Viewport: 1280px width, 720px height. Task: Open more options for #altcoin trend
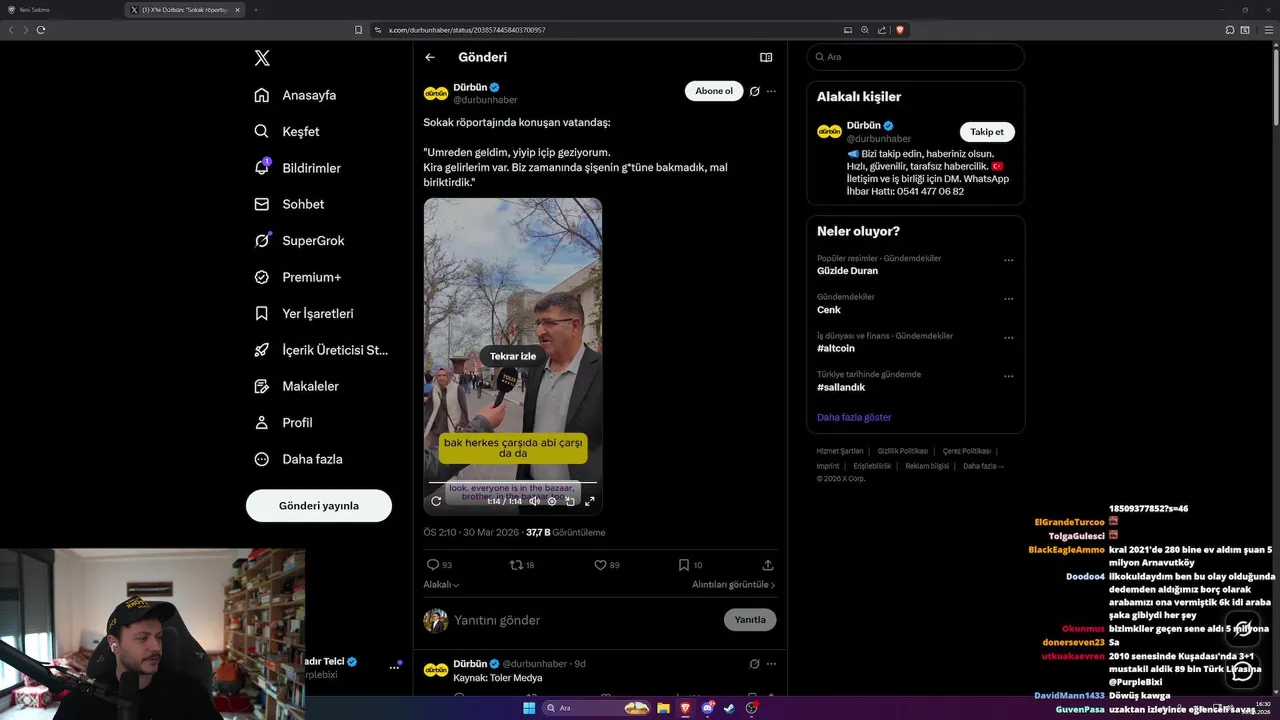(x=1008, y=338)
